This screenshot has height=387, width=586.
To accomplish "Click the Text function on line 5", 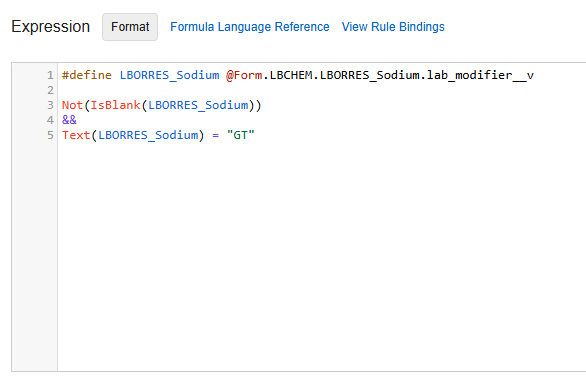I will tap(76, 135).
